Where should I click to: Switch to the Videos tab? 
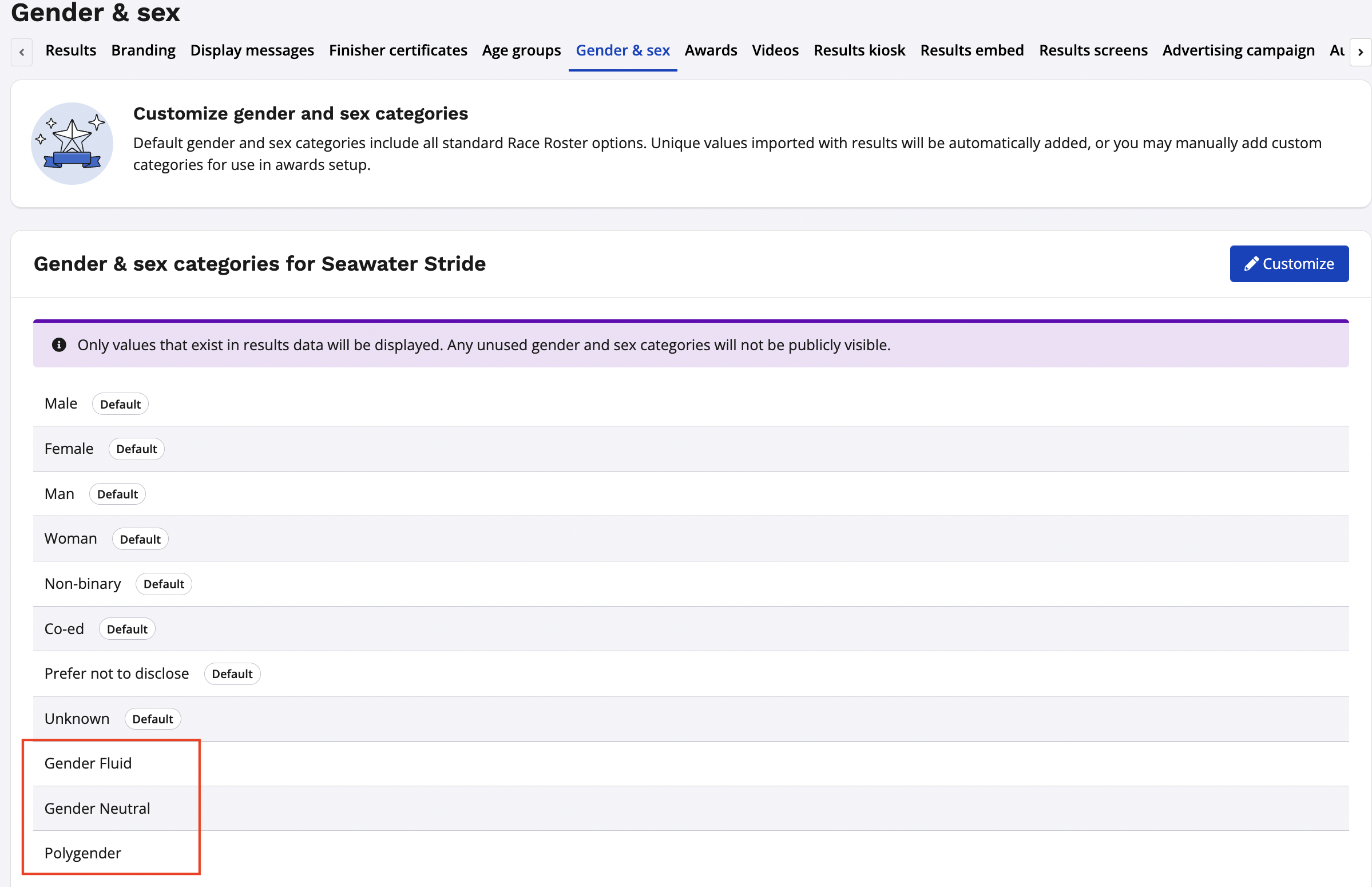pos(775,51)
